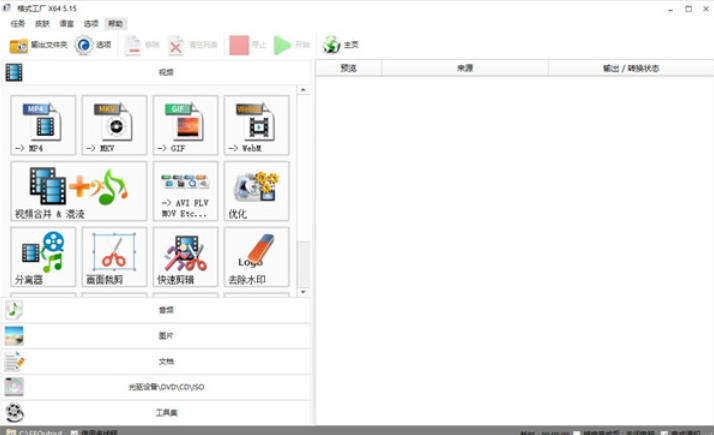Click the -> AVI FLV MOV Etc... icon

pyautogui.click(x=185, y=191)
